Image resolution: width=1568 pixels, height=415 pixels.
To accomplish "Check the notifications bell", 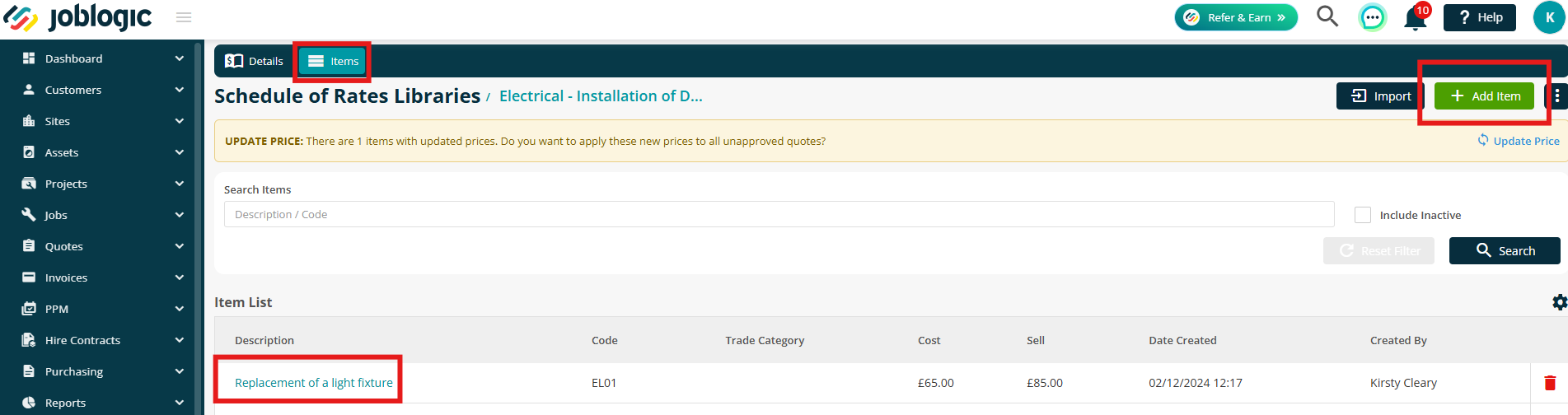I will pos(1416,18).
